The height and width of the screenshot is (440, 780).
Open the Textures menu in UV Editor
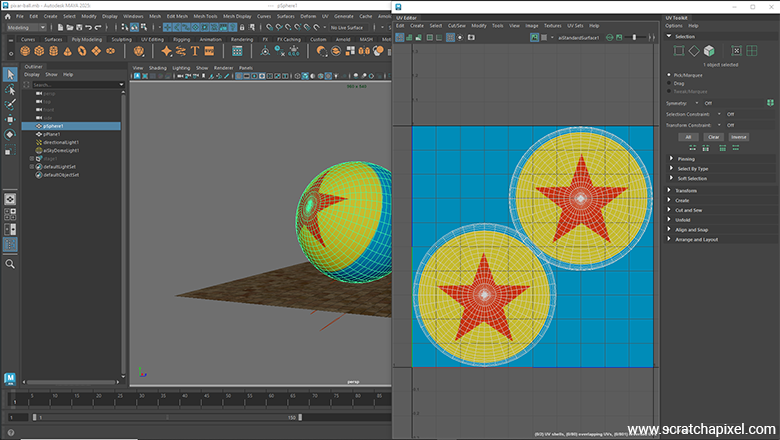[x=552, y=26]
